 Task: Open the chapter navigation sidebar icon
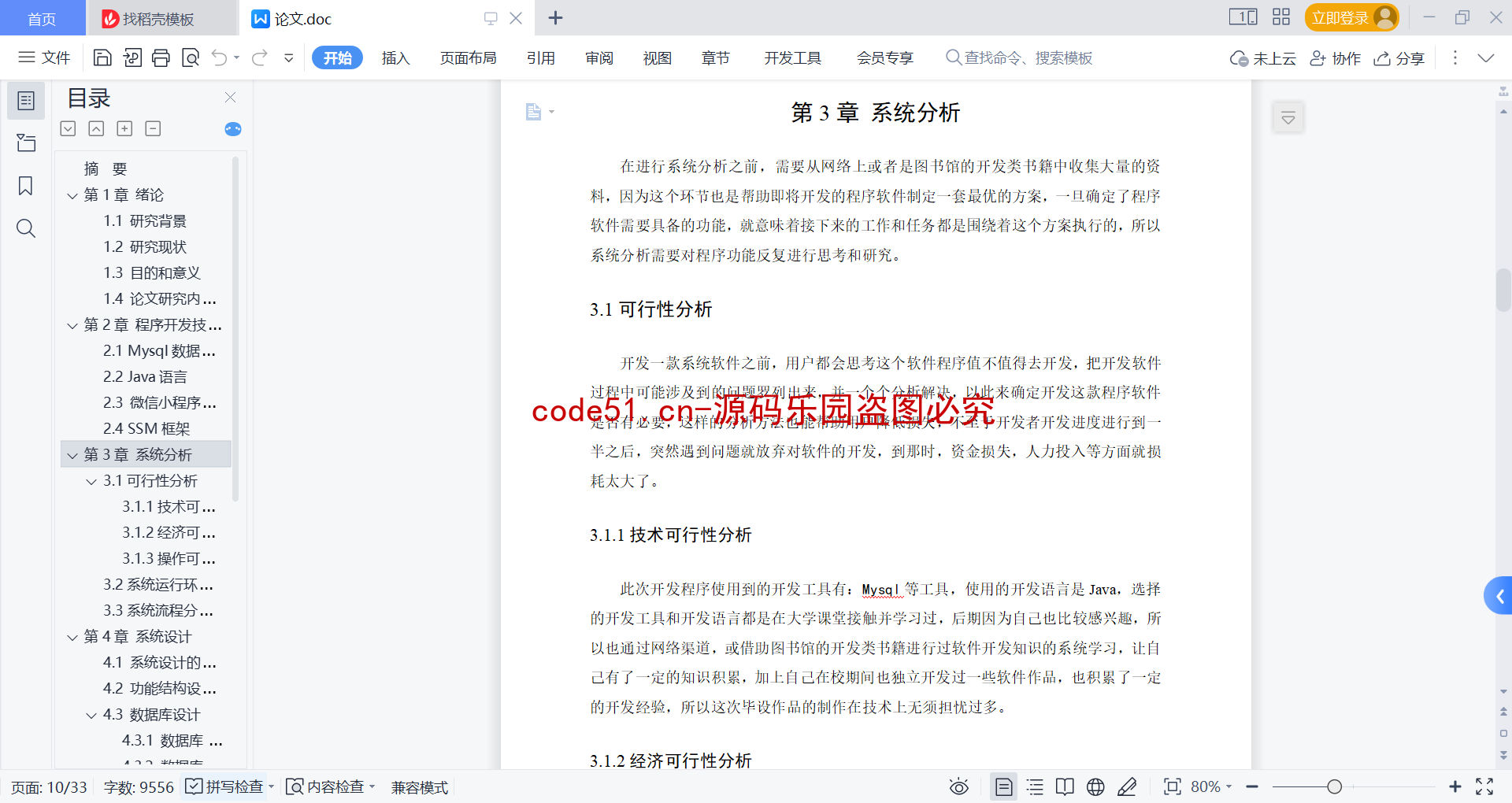click(x=26, y=143)
